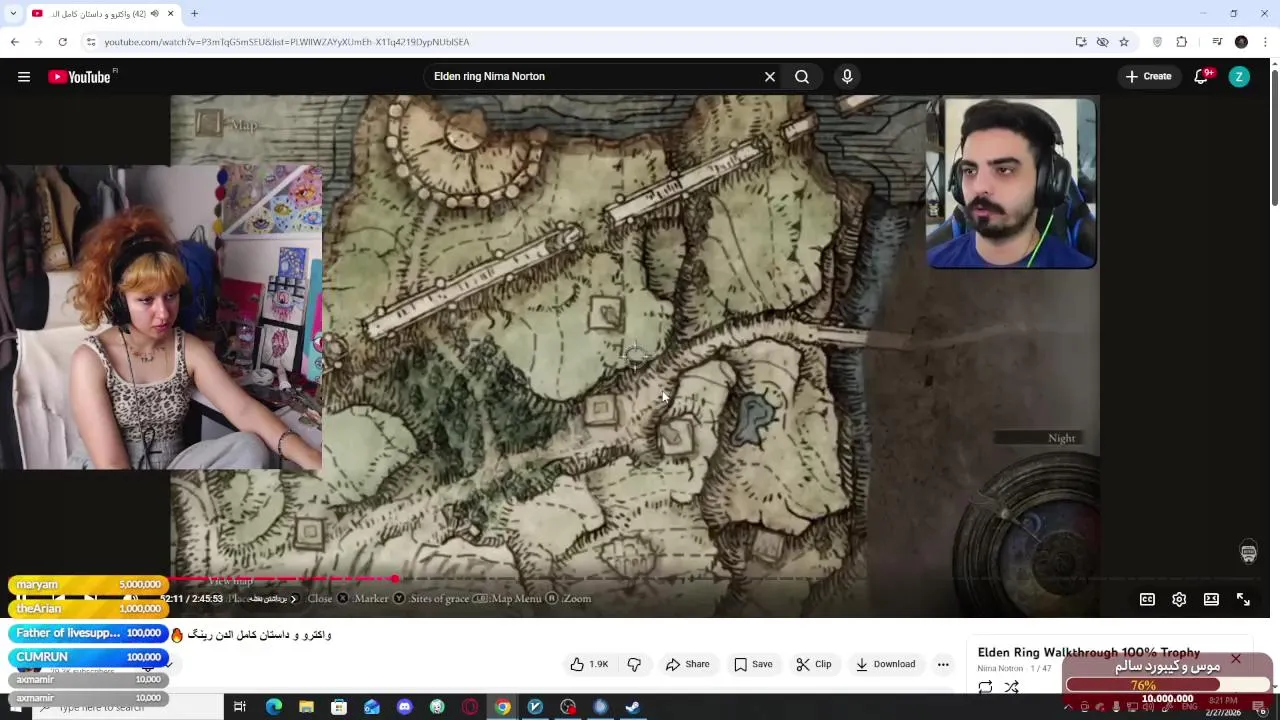Like the video with 1.9K likes
Screen dimensions: 1280x720
(x=589, y=664)
